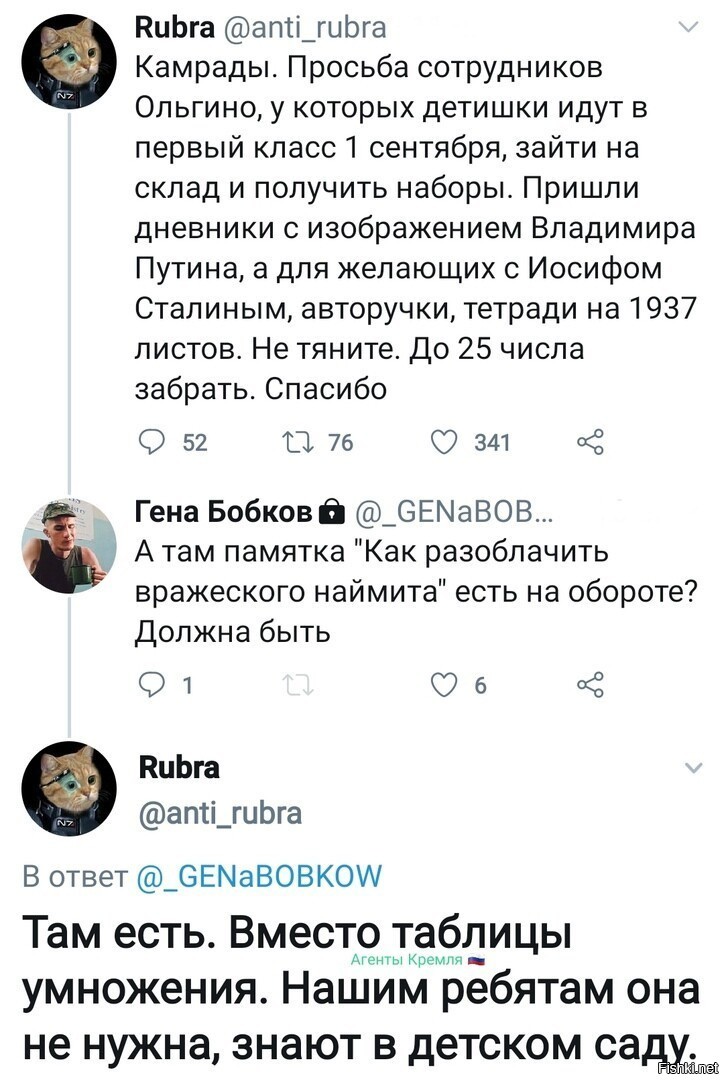Open Rubra's cat avatar in the top tweet
Screen dimensions: 724x1080
coord(70,61)
